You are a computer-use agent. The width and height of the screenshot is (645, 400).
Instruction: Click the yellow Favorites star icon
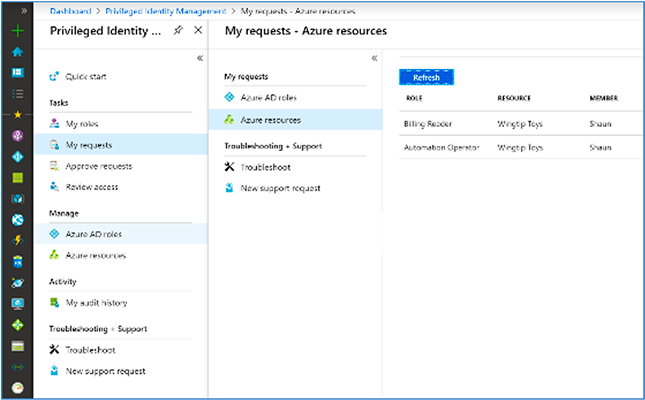click(x=18, y=115)
